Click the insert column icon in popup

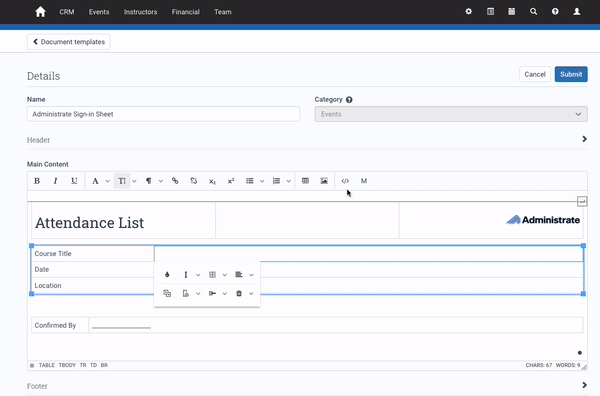[x=212, y=293]
